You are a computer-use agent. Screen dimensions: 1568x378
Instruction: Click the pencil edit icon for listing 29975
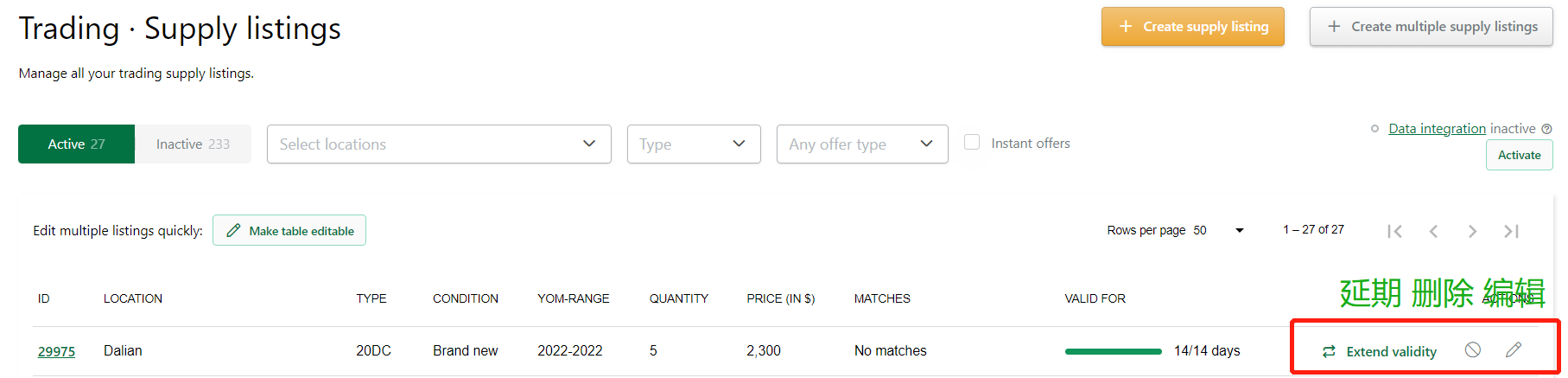click(x=1514, y=349)
